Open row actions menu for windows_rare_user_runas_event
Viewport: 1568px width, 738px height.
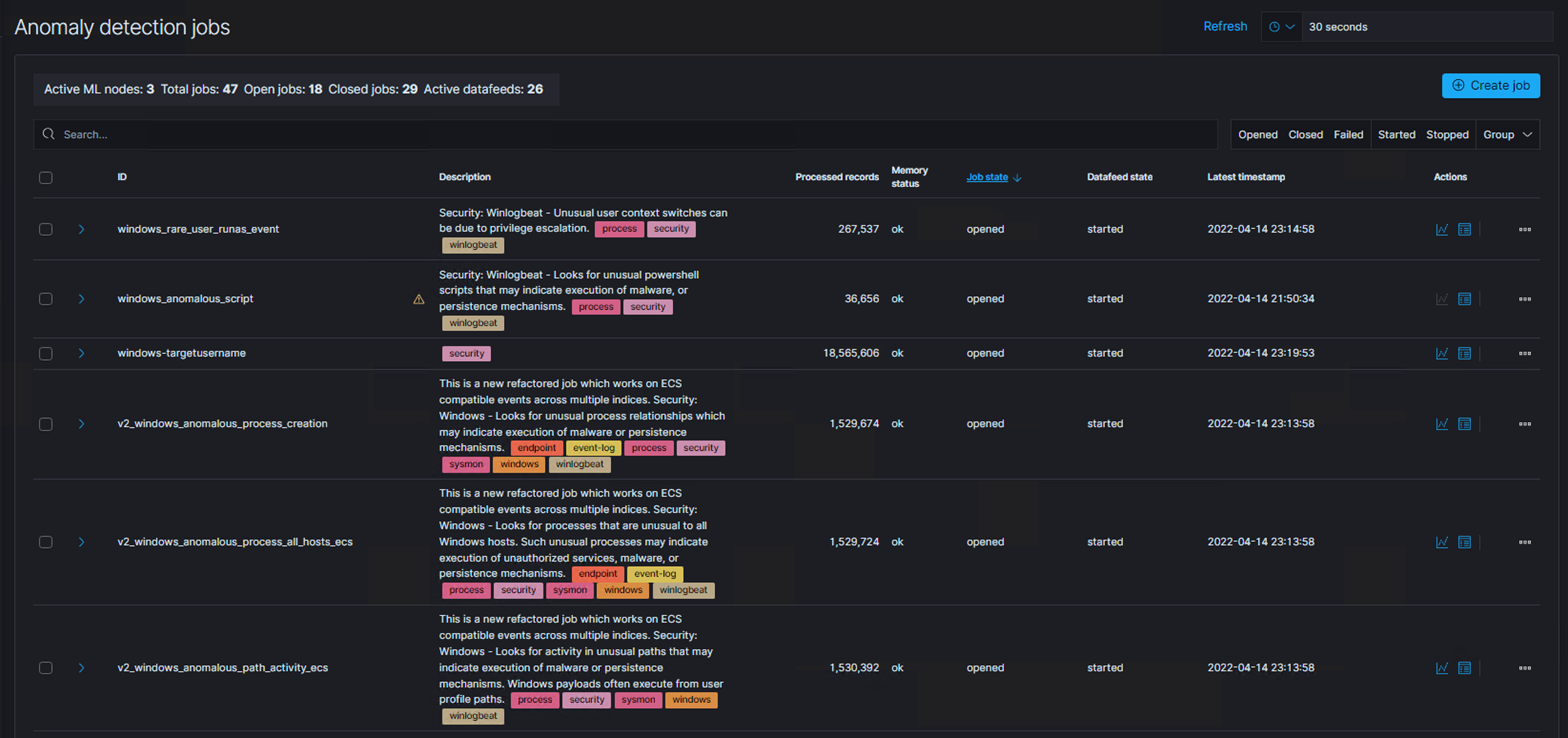(1525, 229)
